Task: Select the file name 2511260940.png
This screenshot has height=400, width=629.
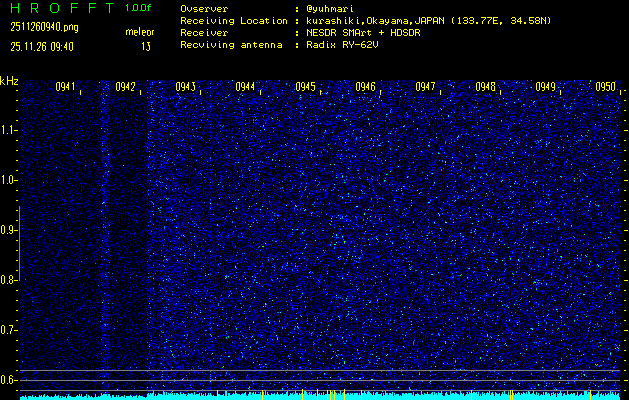Action: 44,27
